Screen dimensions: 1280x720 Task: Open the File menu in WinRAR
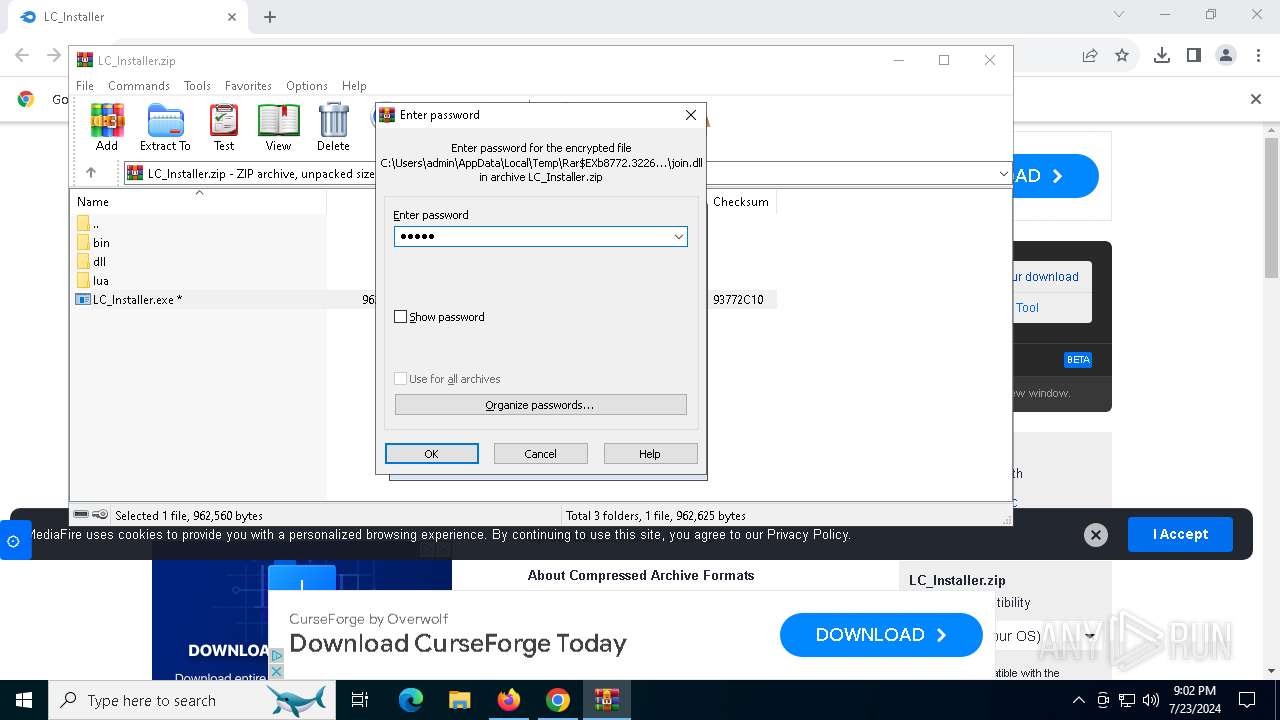pyautogui.click(x=85, y=86)
